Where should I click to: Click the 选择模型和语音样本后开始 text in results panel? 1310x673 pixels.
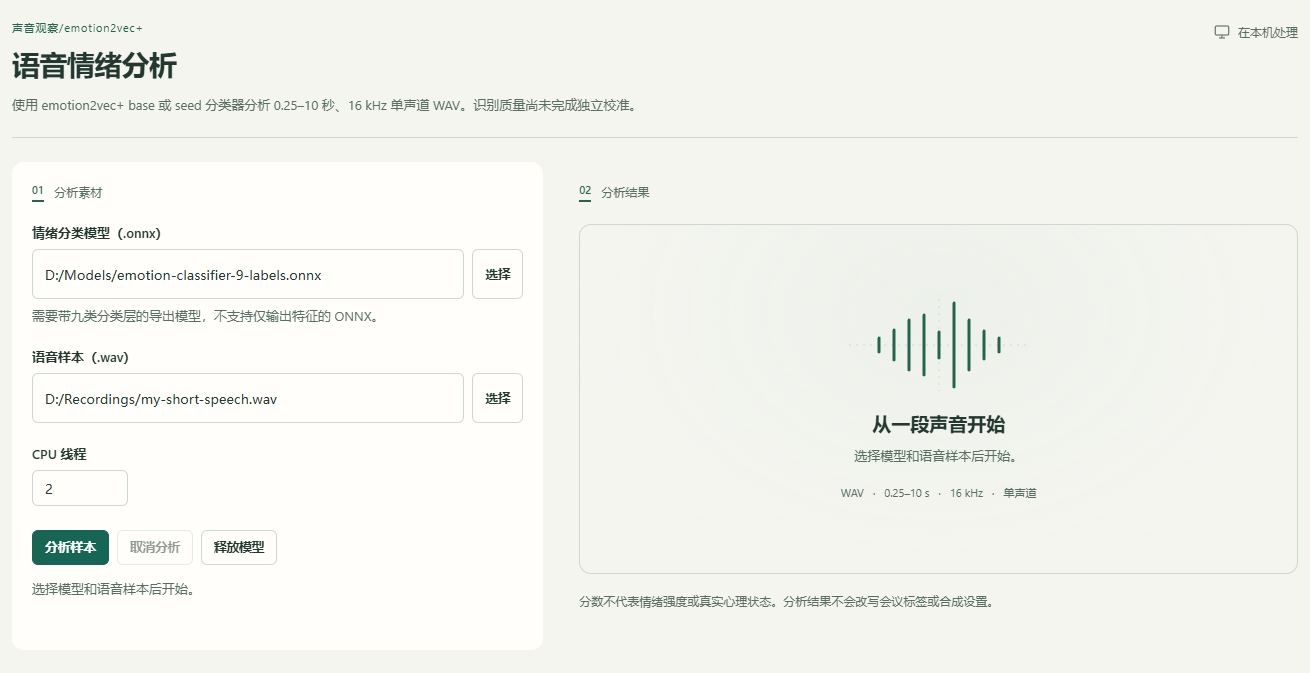(x=938, y=456)
